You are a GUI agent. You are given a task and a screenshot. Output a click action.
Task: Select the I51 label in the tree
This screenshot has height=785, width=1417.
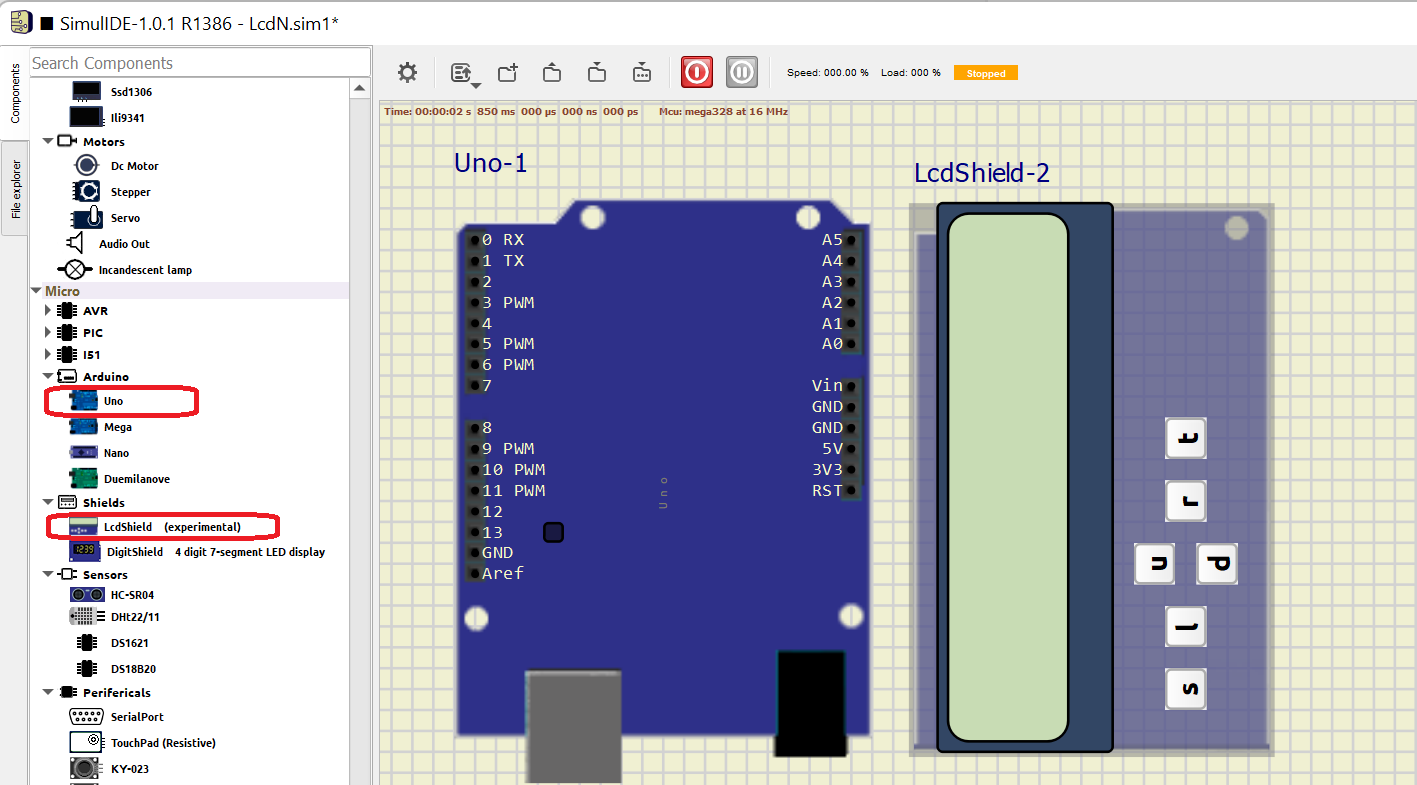(91, 355)
